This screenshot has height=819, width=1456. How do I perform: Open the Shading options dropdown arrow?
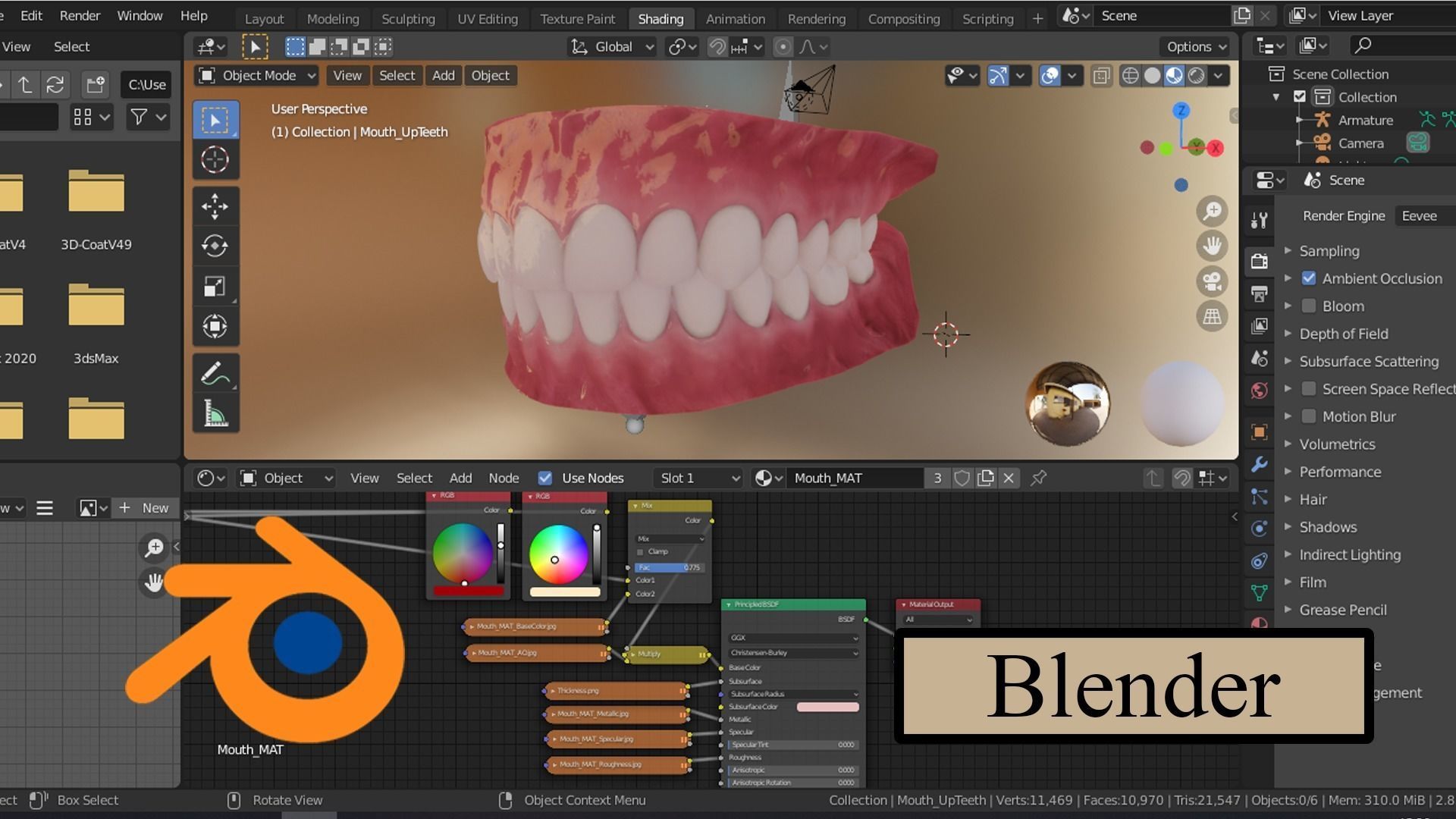point(1218,76)
